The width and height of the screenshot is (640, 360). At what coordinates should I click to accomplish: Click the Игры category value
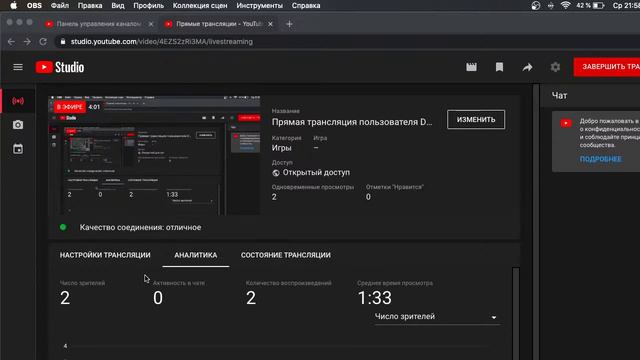pyautogui.click(x=282, y=148)
